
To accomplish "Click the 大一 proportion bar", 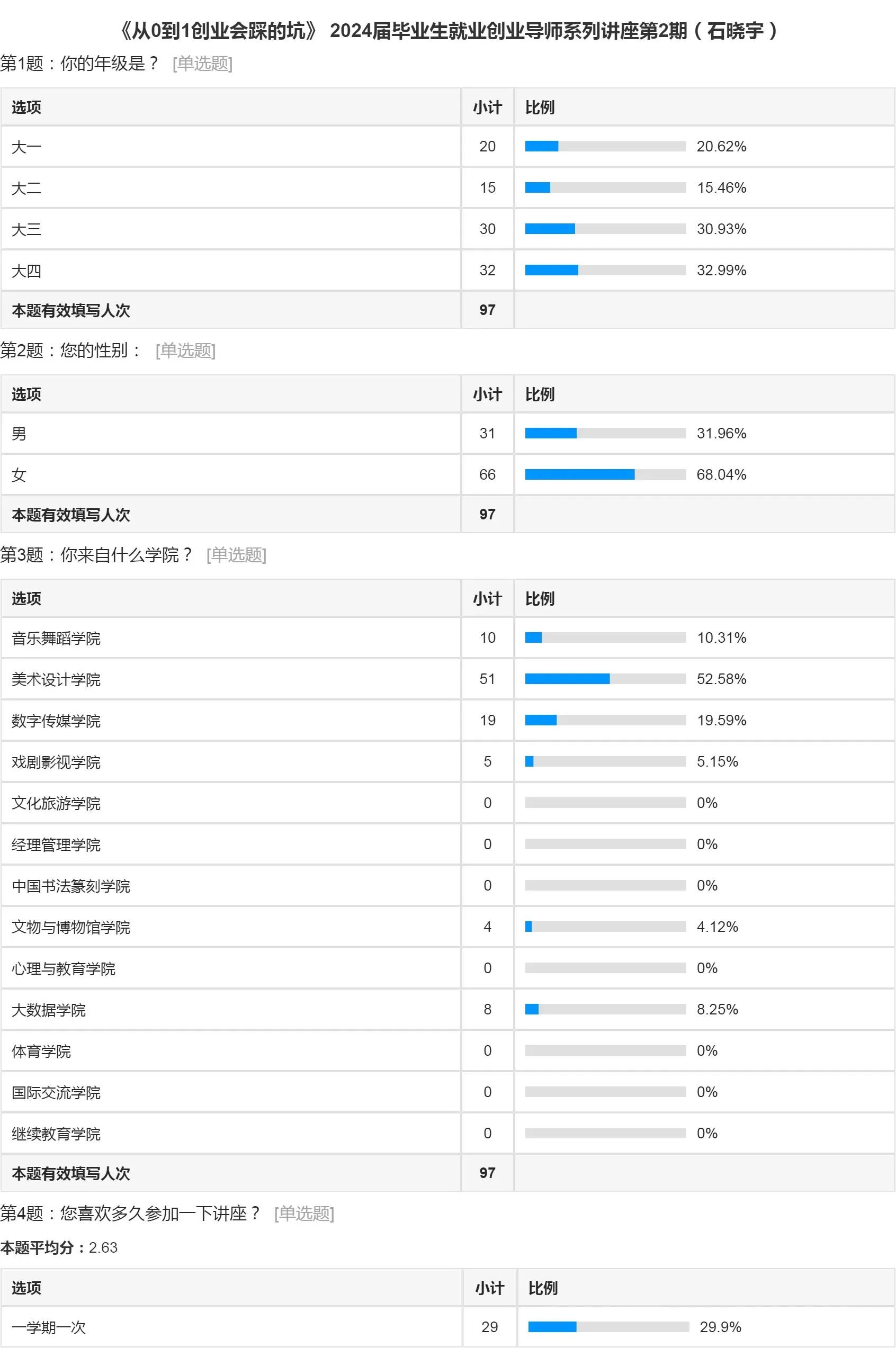I will tap(605, 146).
